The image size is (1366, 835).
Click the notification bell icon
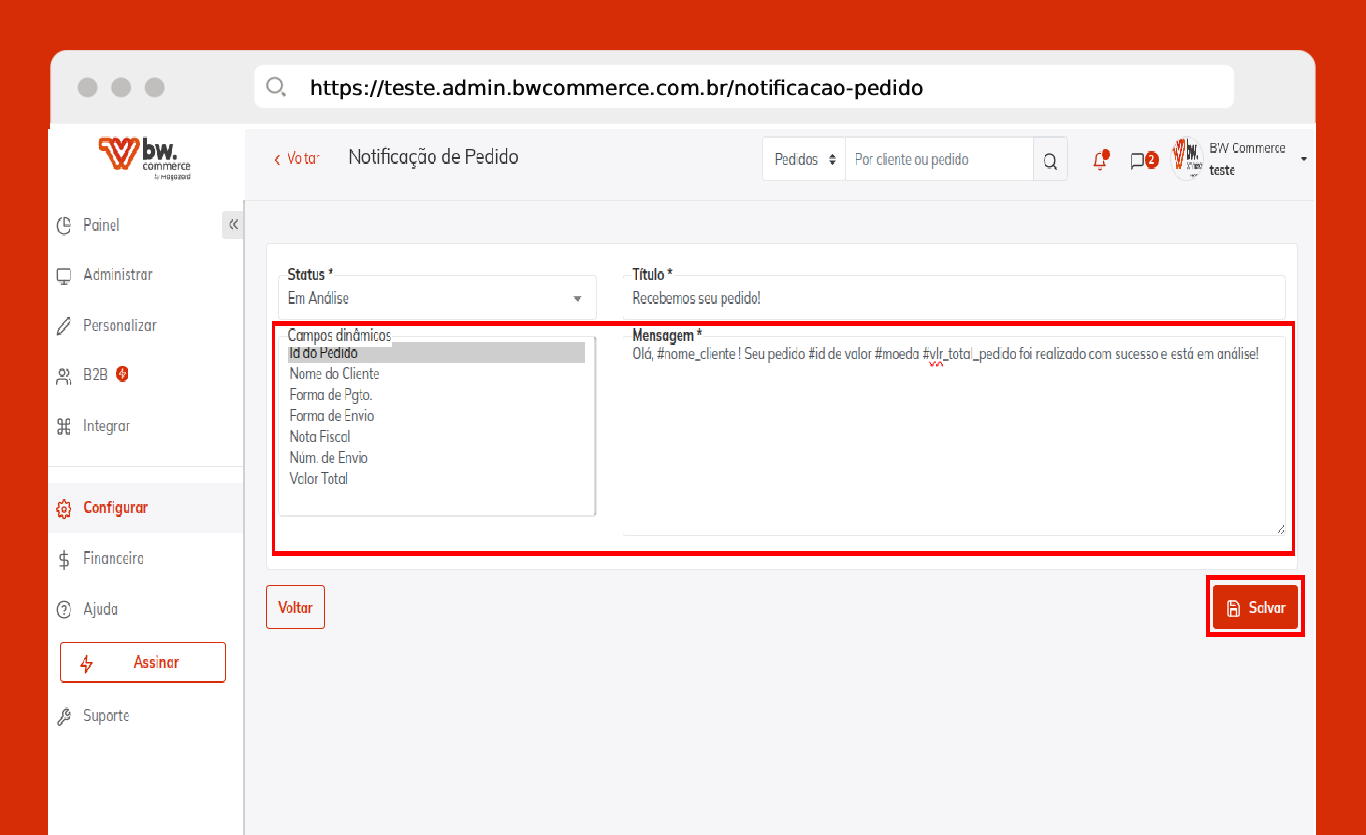click(x=1100, y=160)
